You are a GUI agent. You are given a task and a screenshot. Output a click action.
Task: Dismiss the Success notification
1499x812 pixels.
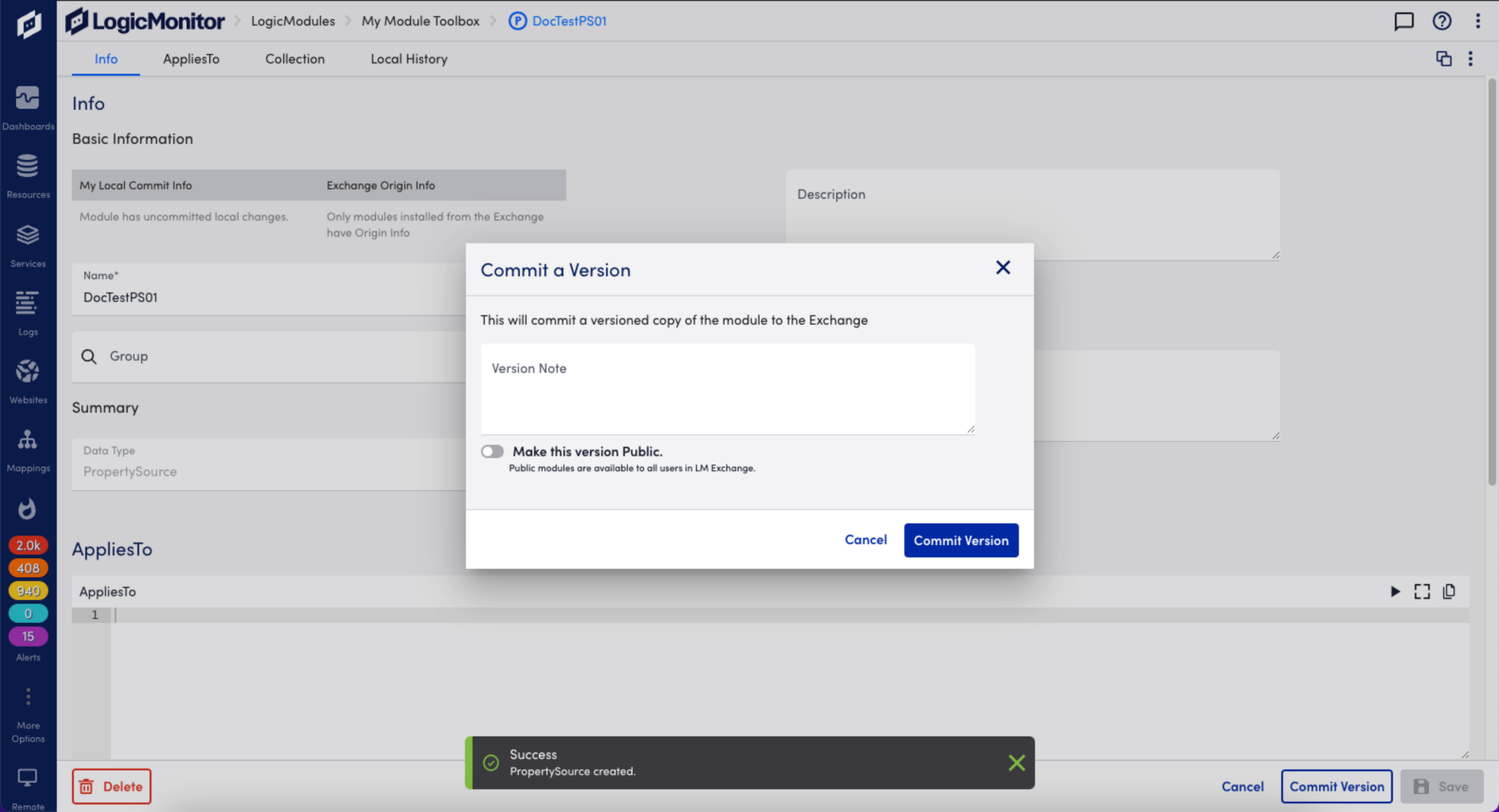tap(1017, 762)
